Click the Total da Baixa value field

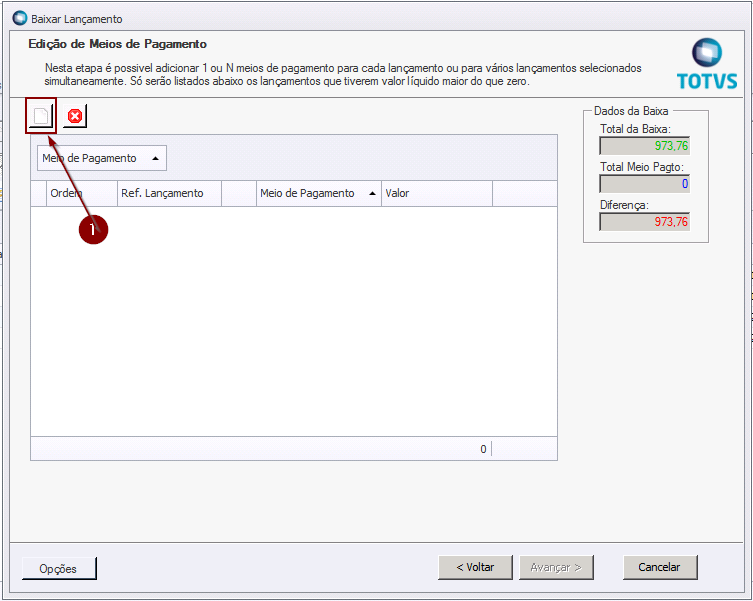(644, 146)
